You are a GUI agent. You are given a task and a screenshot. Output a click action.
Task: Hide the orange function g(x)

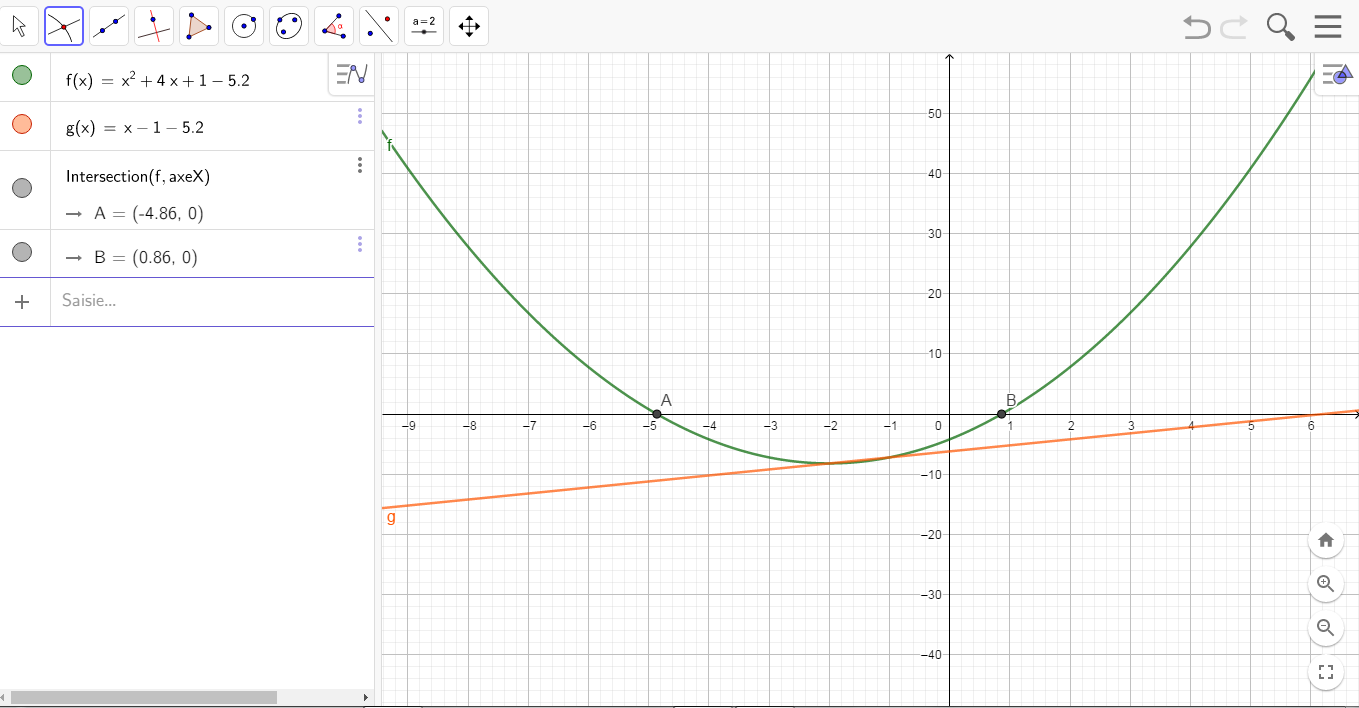(22, 125)
